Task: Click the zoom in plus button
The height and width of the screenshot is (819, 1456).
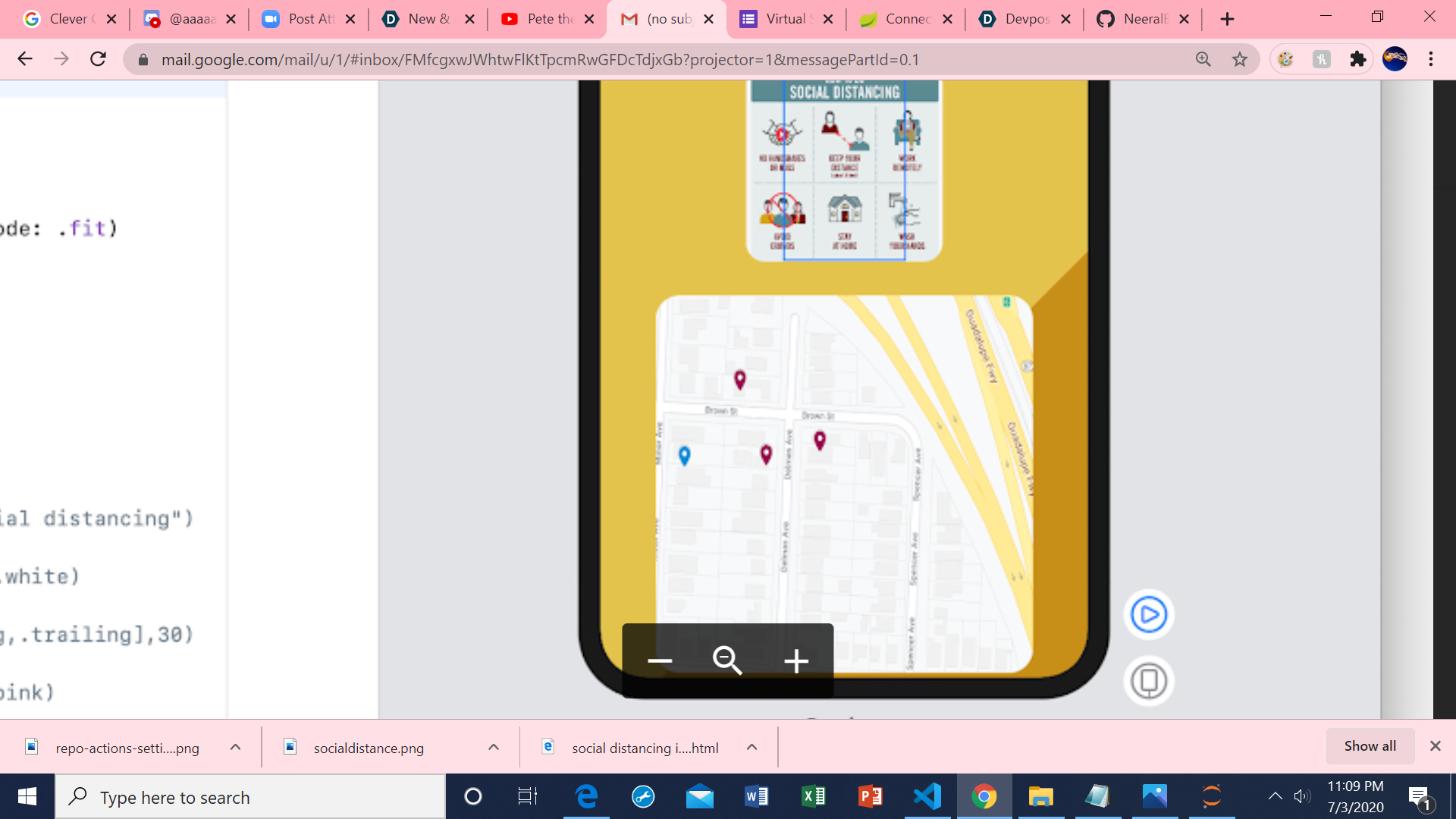Action: coord(795,661)
